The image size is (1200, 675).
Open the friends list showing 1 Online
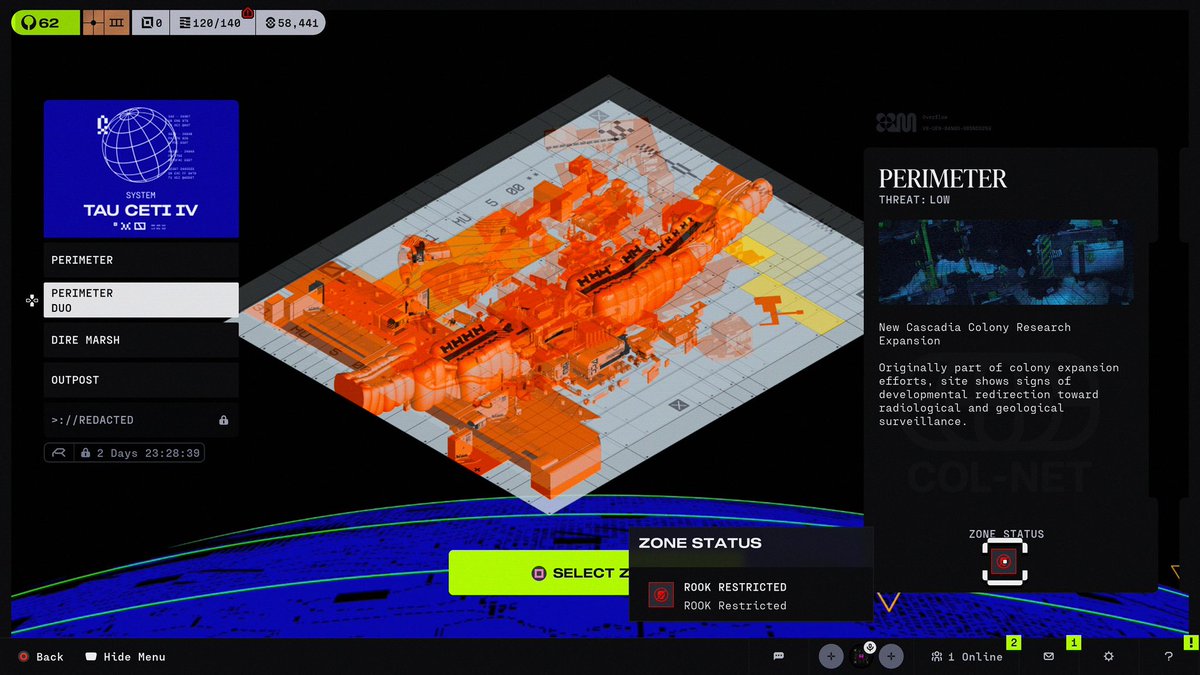pyautogui.click(x=966, y=656)
